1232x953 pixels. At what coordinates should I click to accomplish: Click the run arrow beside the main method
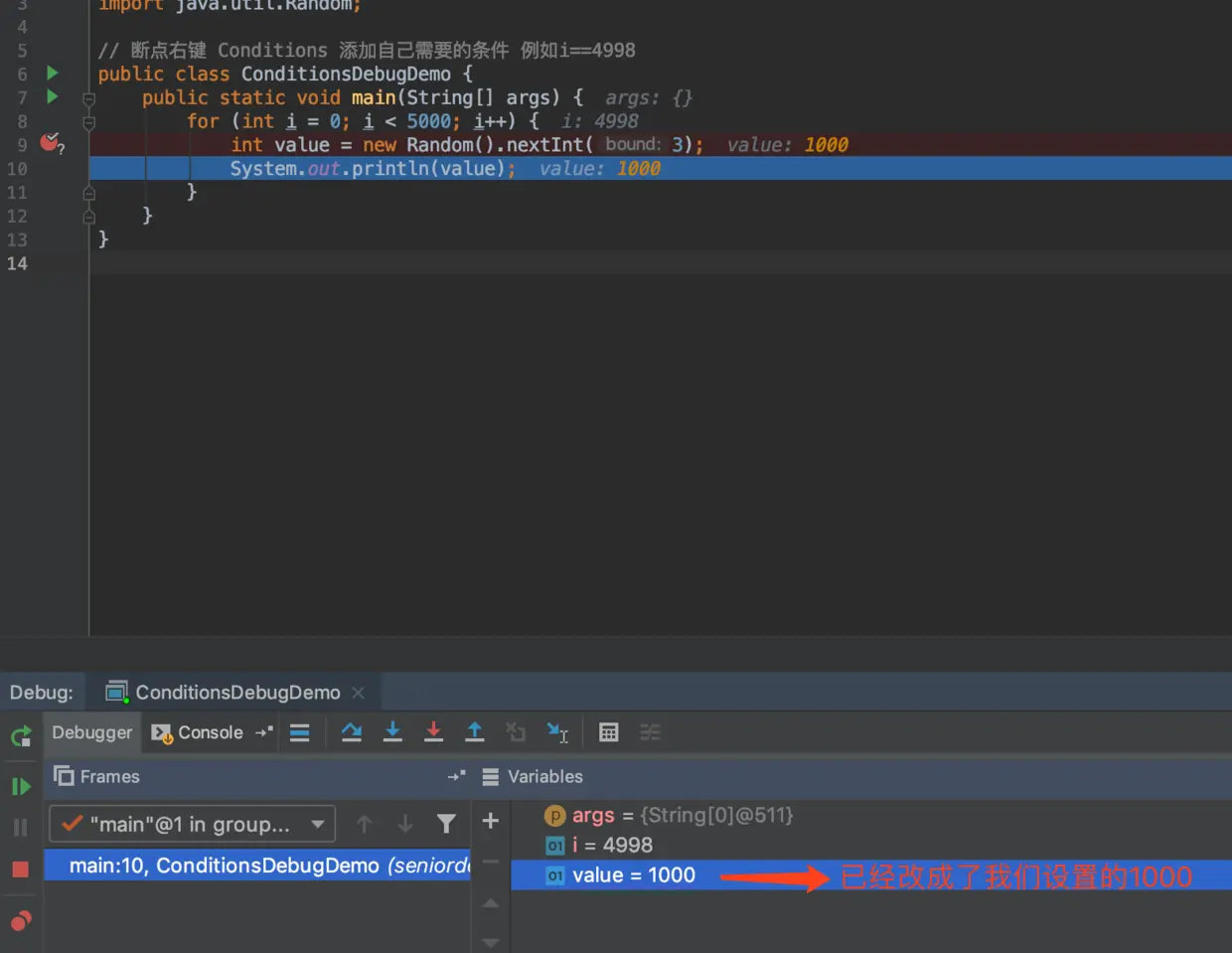point(53,96)
